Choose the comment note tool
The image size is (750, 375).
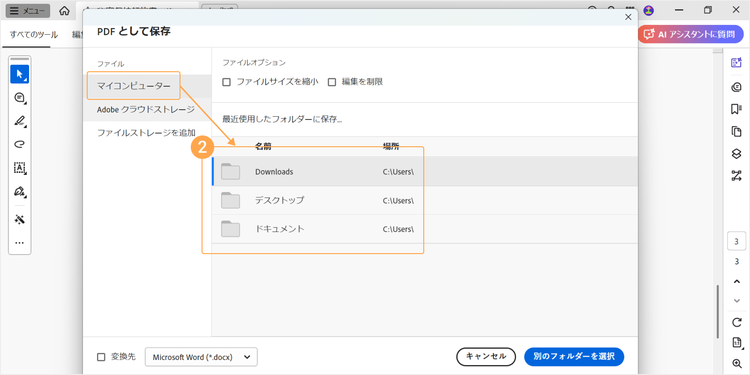coord(20,98)
